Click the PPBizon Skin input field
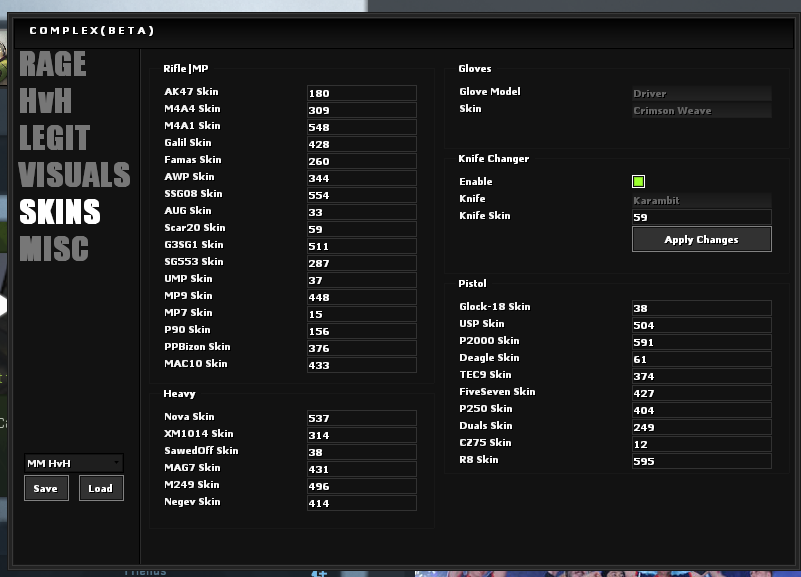Viewport: 801px width, 577px height. coord(362,348)
